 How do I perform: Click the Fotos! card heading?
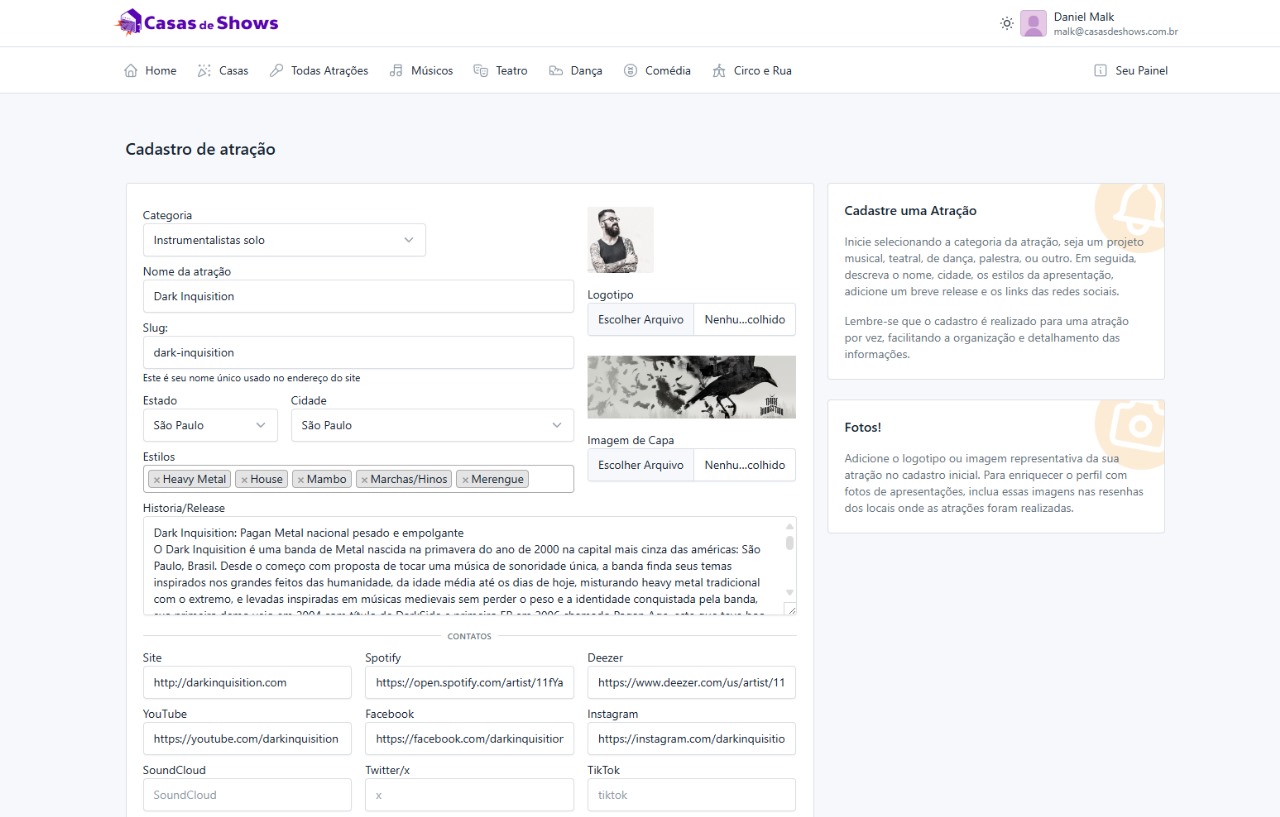pyautogui.click(x=863, y=427)
